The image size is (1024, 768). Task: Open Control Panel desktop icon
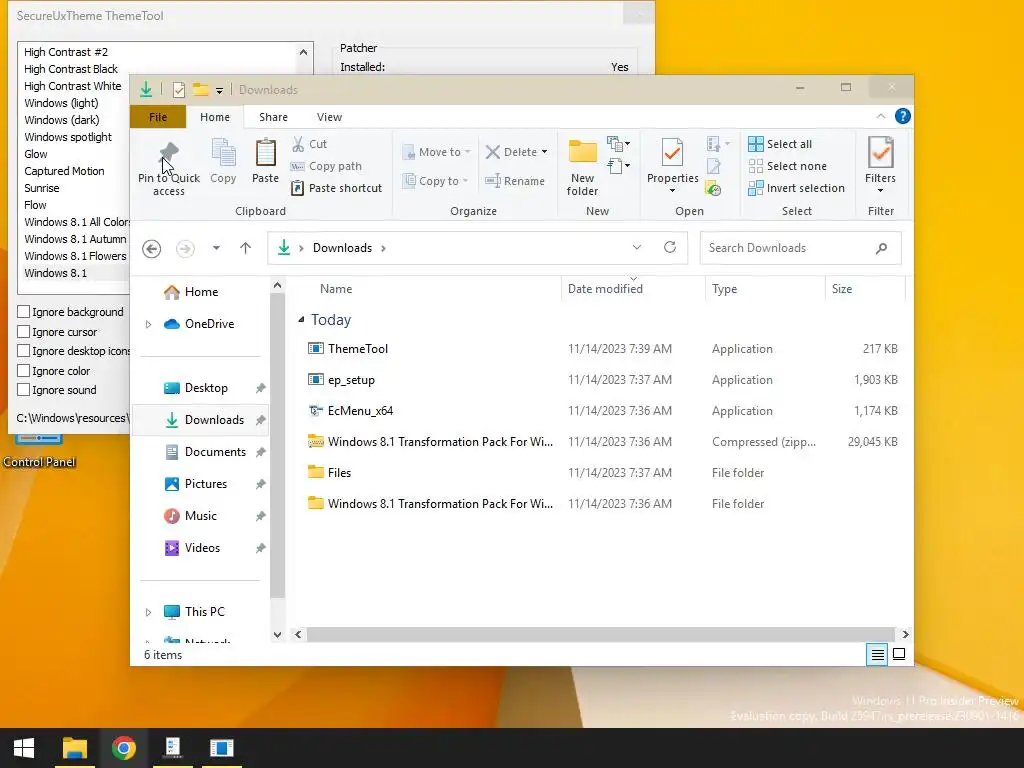point(39,452)
